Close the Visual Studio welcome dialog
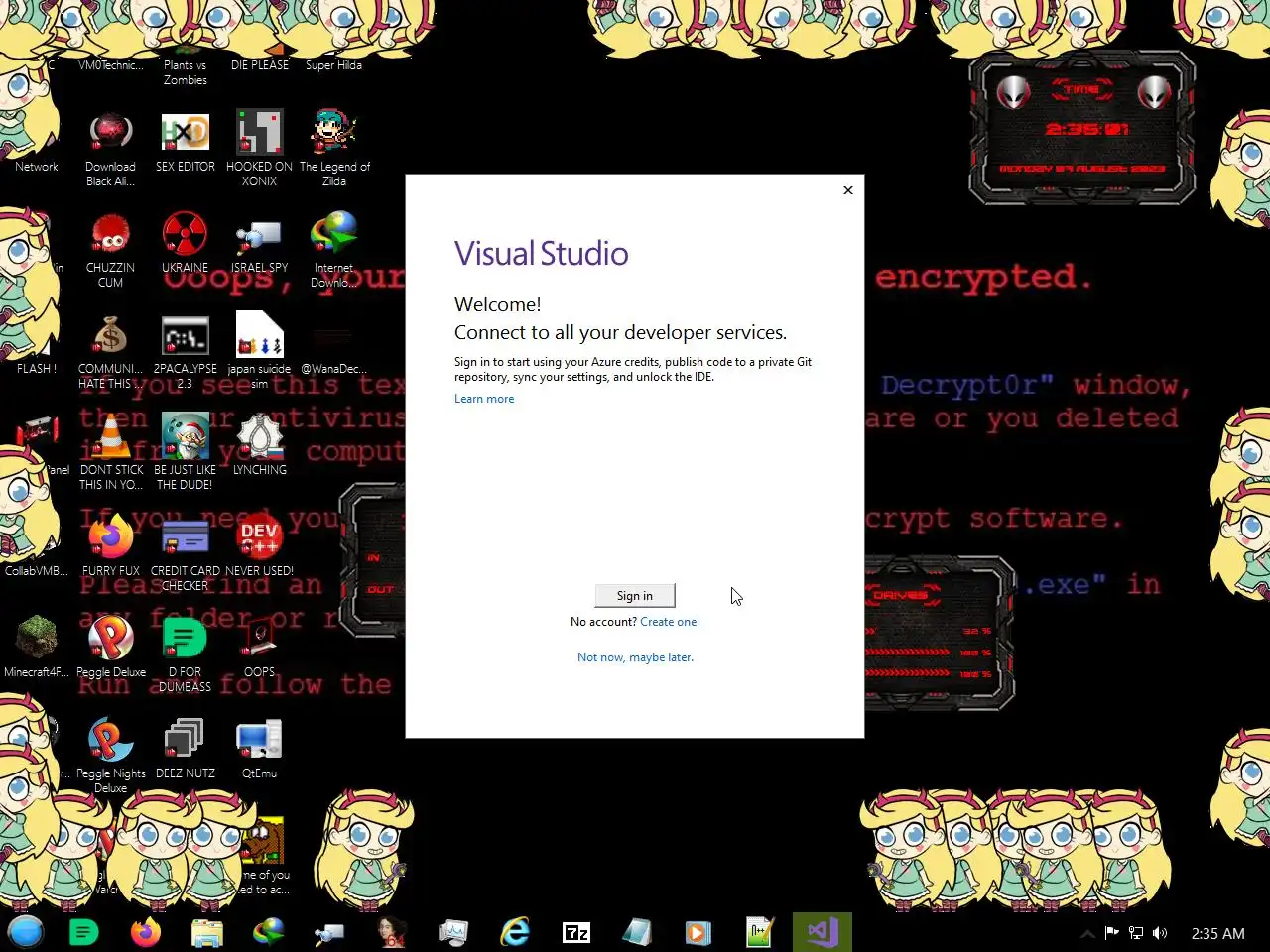 pos(848,190)
